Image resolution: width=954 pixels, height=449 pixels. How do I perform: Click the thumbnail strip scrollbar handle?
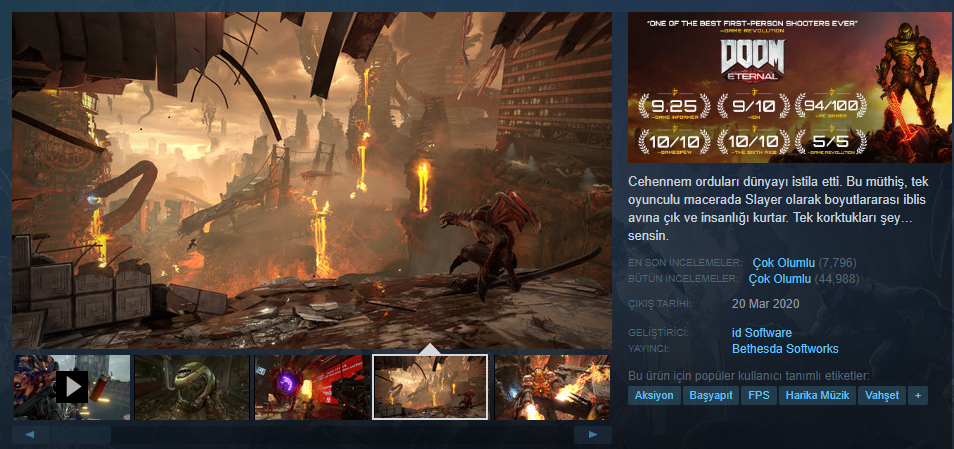point(80,435)
